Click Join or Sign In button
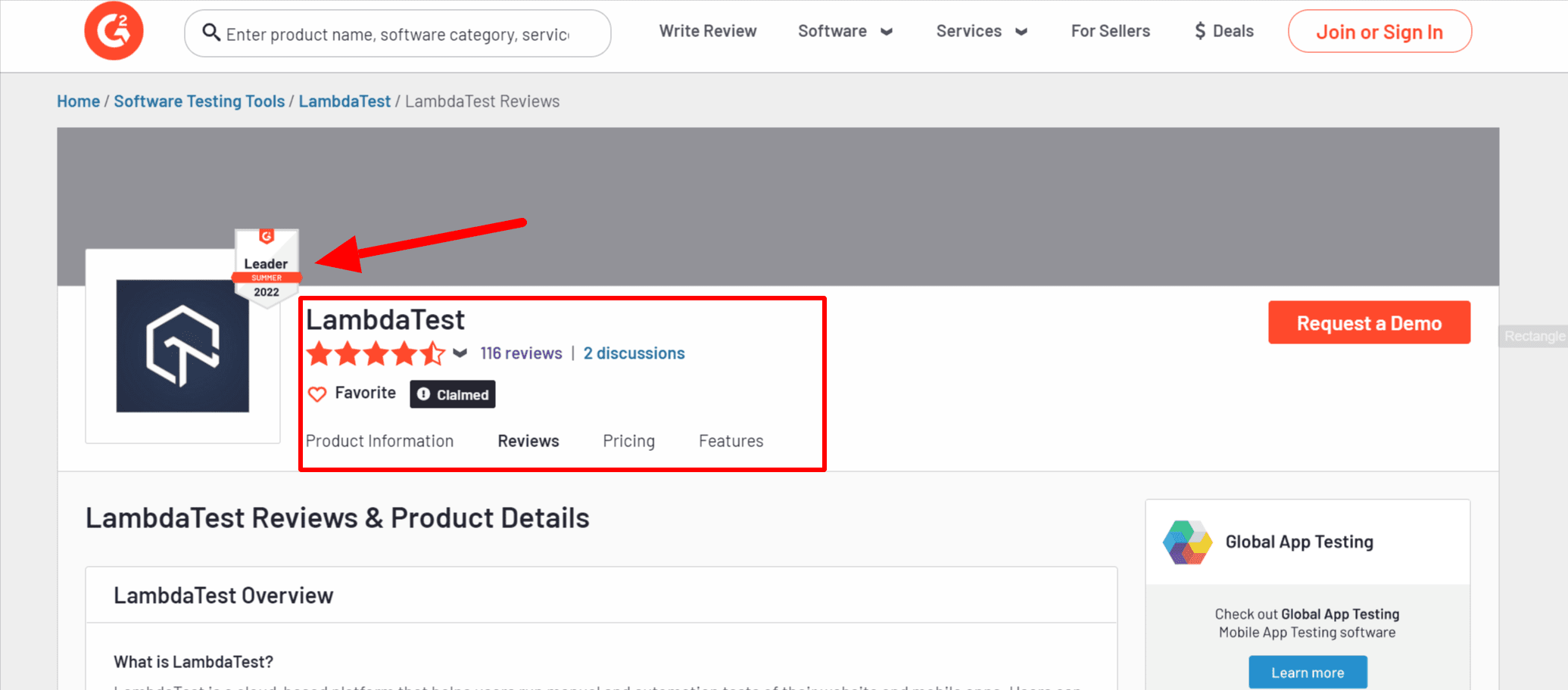Viewport: 1568px width, 690px height. (1379, 32)
